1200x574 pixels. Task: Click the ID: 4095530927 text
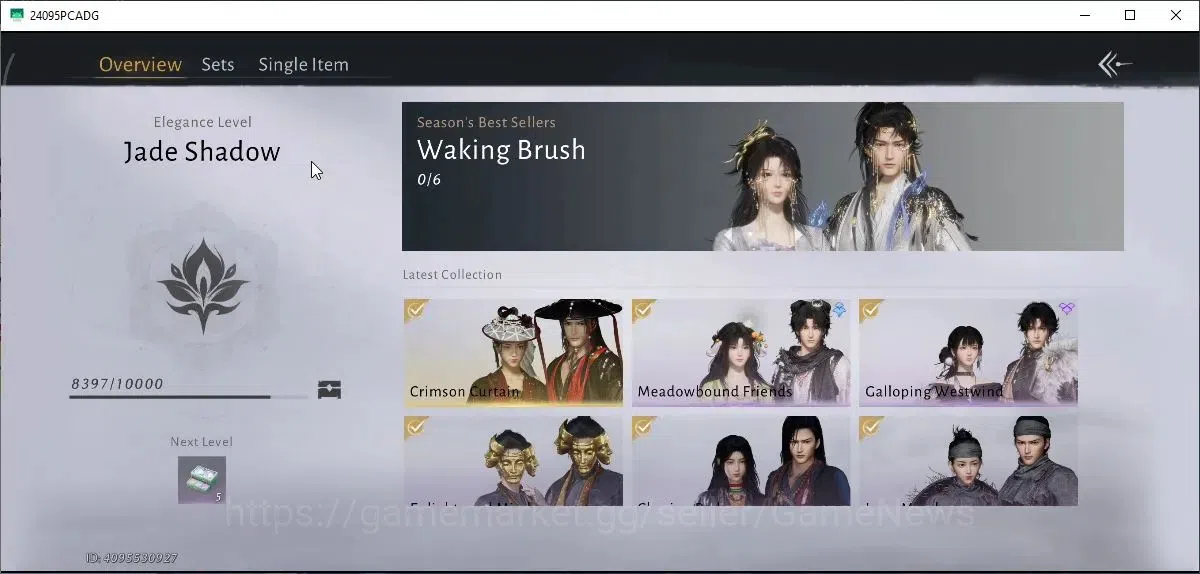tap(132, 558)
